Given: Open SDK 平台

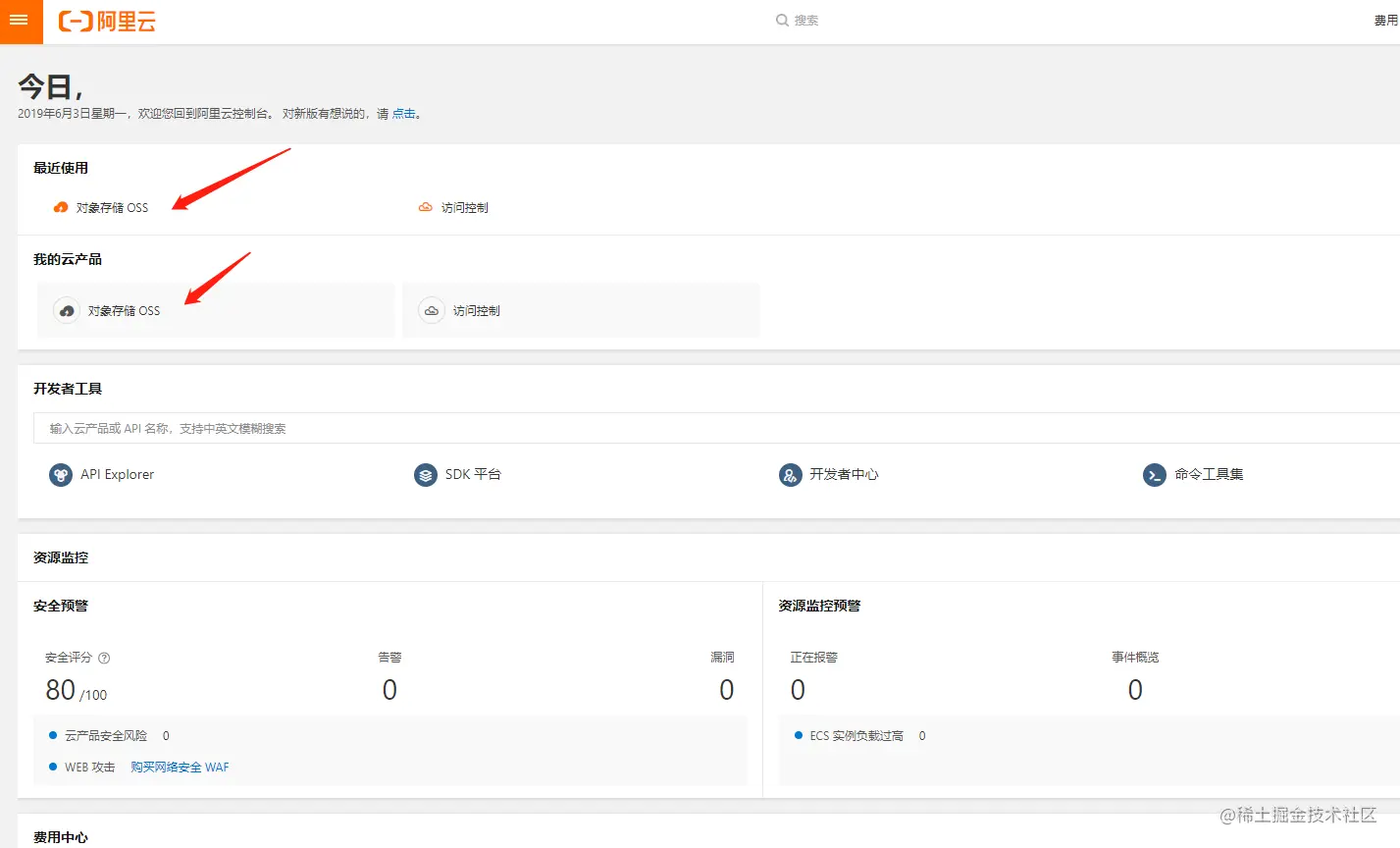Looking at the screenshot, I should point(473,474).
